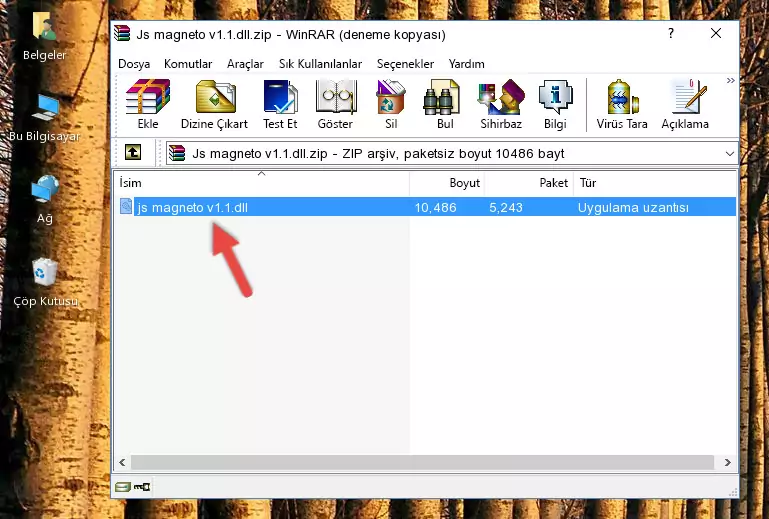Expand hidden toolbar items chevron
This screenshot has height=519, width=769.
click(x=730, y=80)
